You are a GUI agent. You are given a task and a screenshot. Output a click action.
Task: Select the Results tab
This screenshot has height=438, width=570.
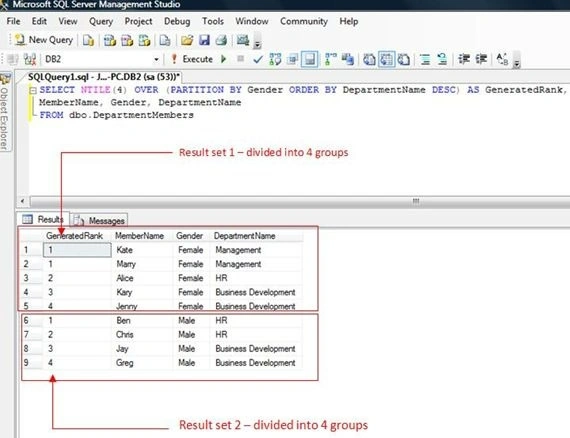(43, 219)
